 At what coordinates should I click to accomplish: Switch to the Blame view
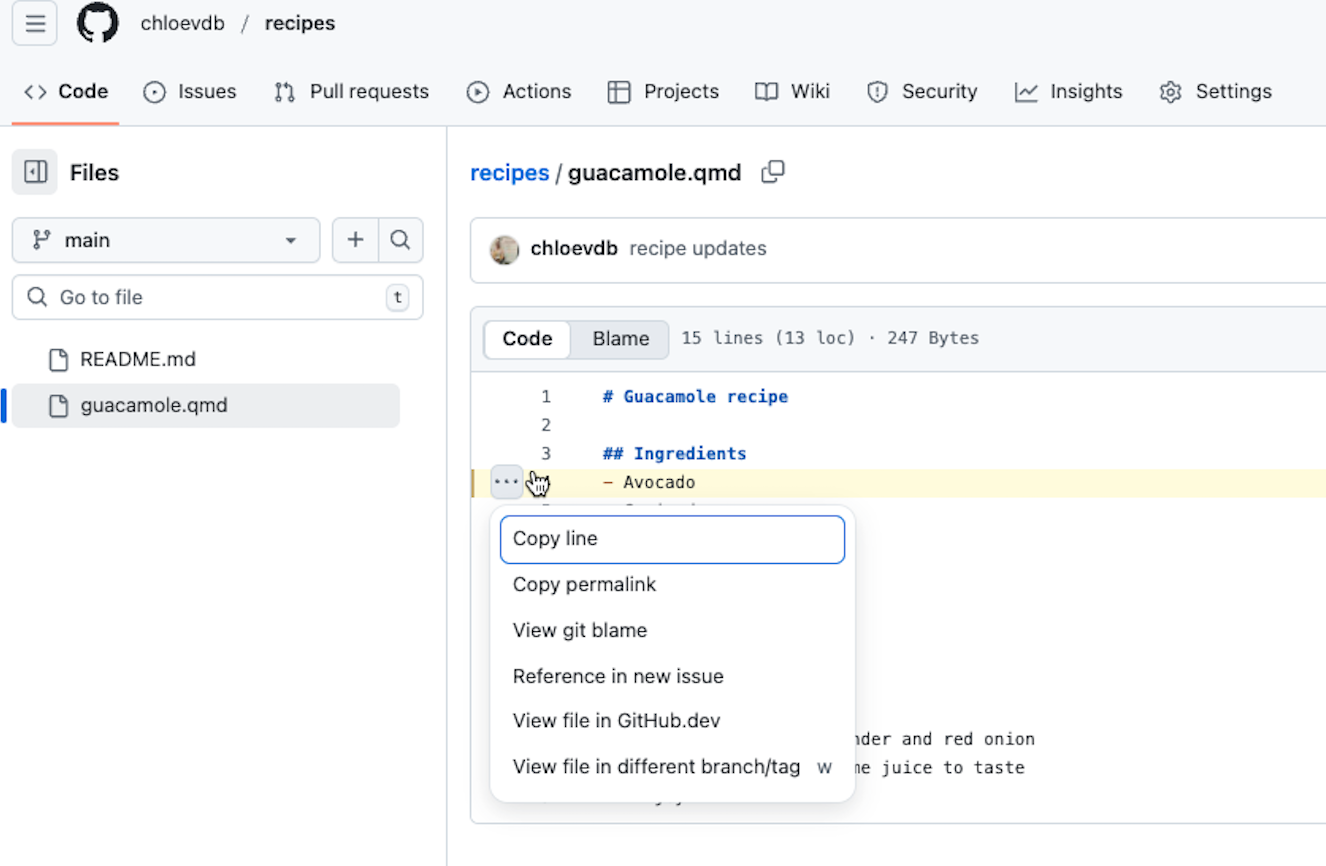coord(620,339)
